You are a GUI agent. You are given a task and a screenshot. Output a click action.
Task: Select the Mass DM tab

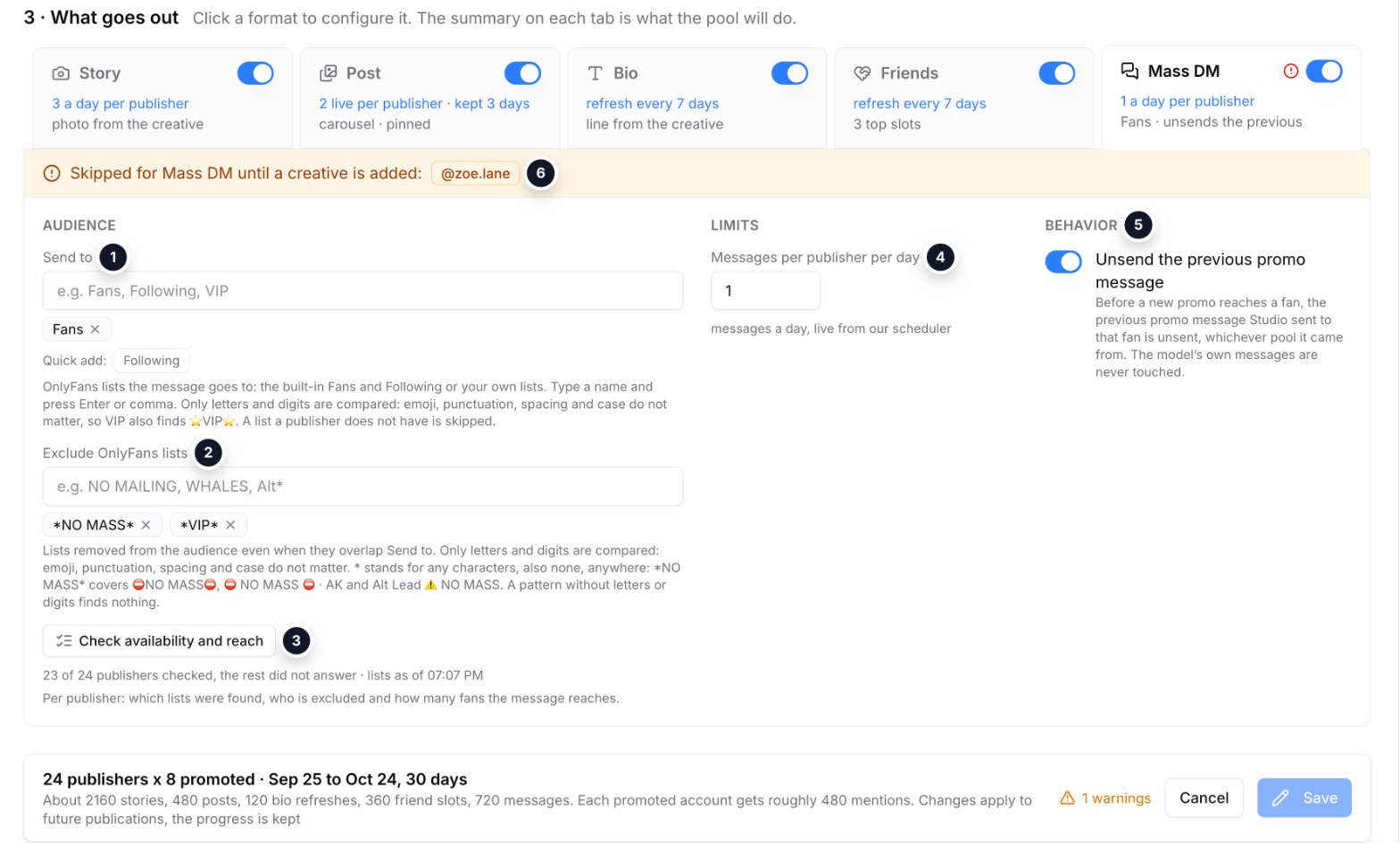point(1231,97)
